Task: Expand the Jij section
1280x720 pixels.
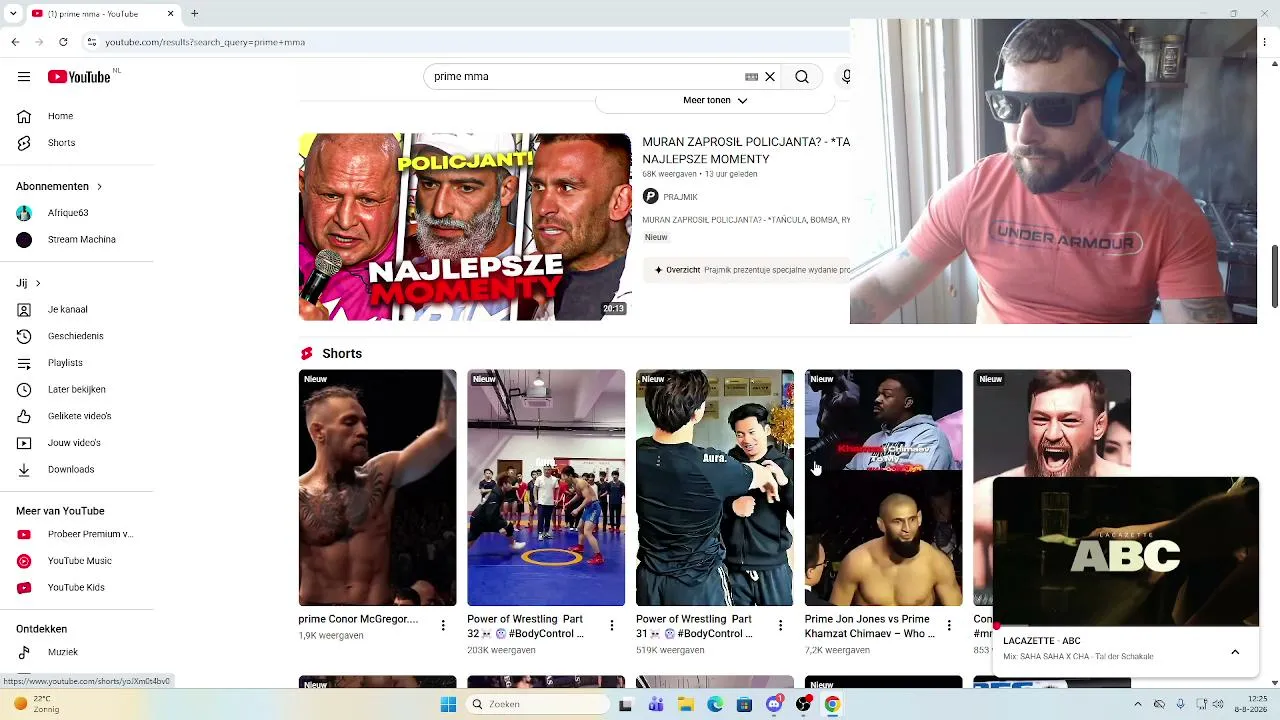Action: (28, 283)
